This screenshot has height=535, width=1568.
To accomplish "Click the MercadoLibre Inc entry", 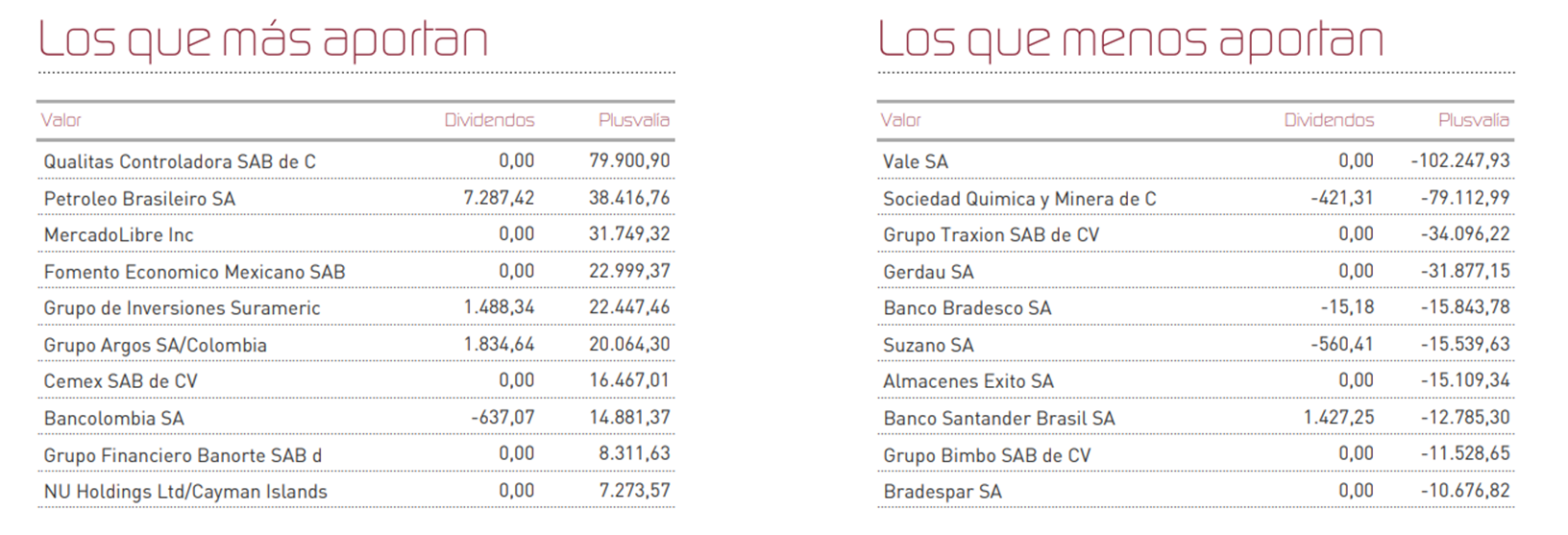I will [118, 235].
